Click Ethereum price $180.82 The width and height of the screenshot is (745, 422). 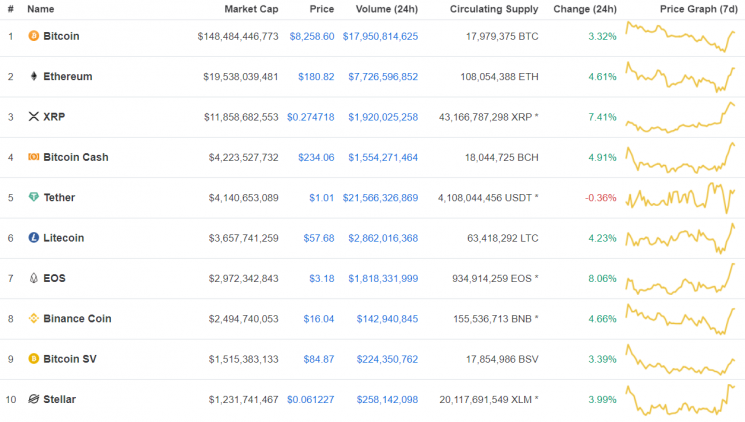point(316,77)
